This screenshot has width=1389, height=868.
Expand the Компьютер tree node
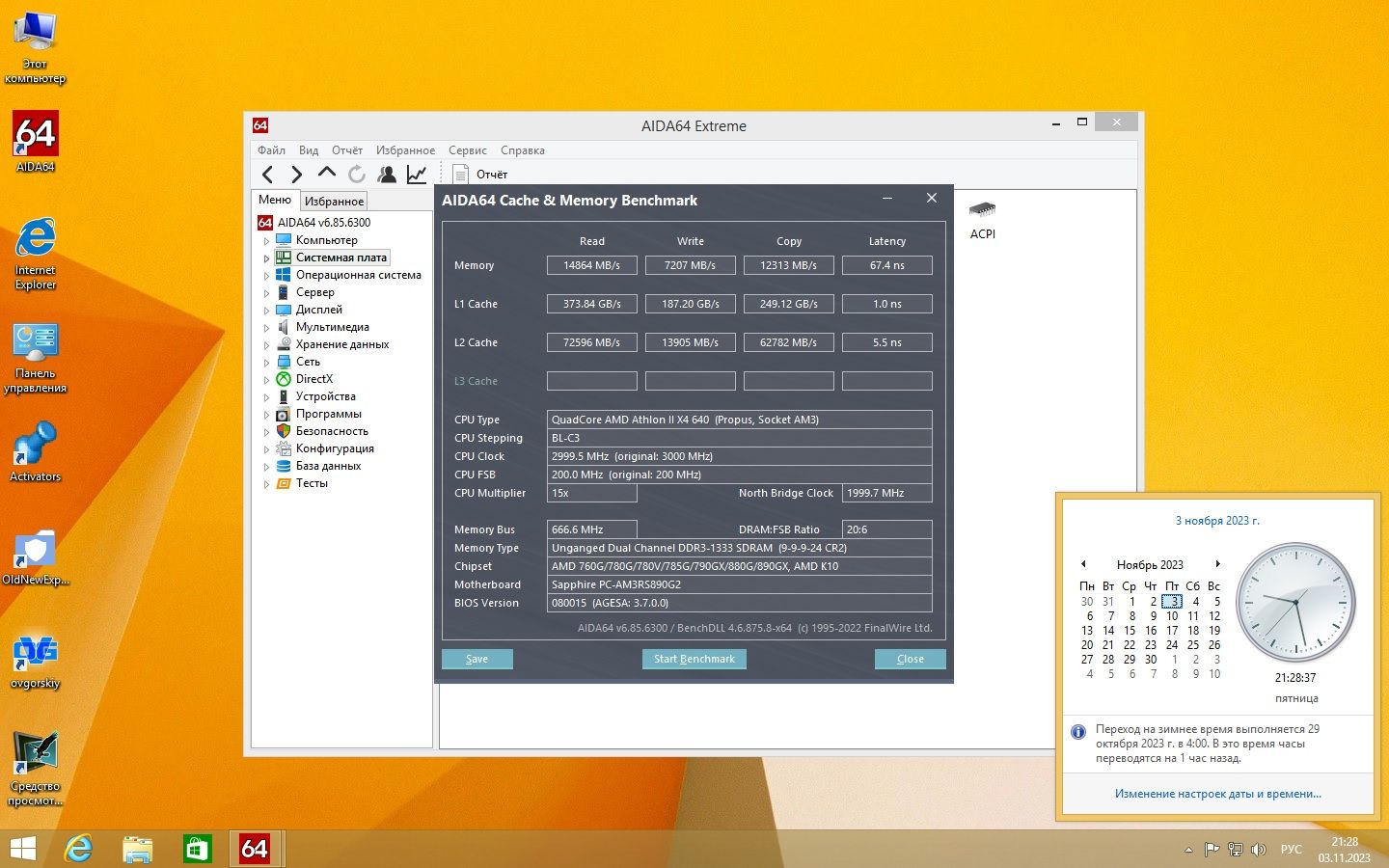pos(266,241)
